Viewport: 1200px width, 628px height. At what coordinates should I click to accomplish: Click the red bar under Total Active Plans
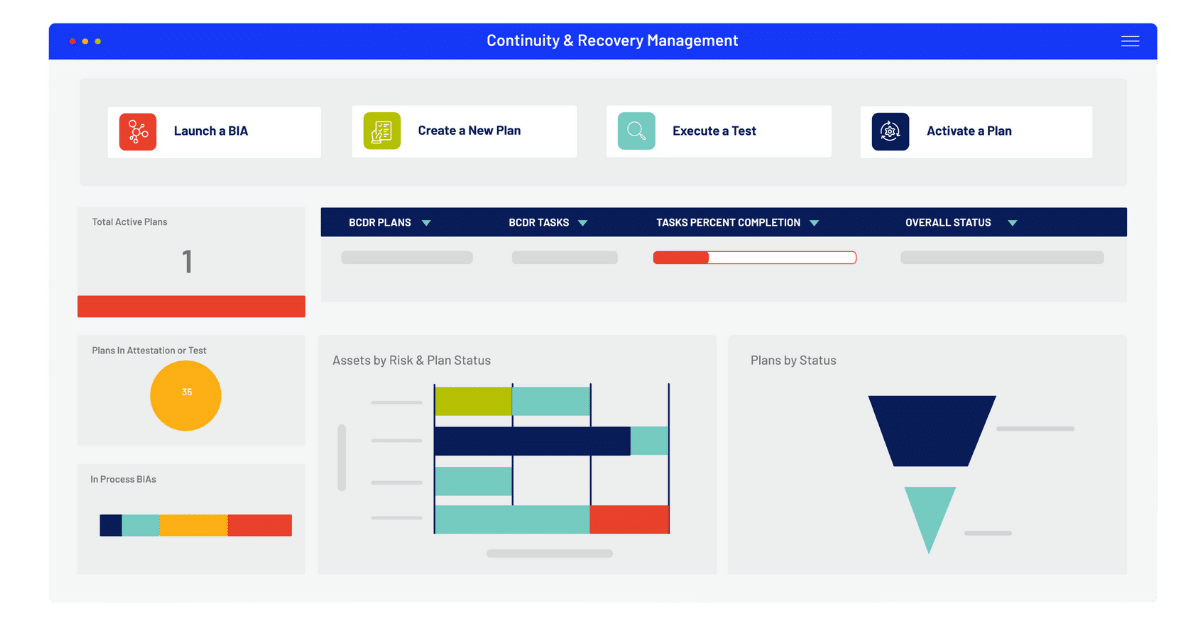pos(191,306)
